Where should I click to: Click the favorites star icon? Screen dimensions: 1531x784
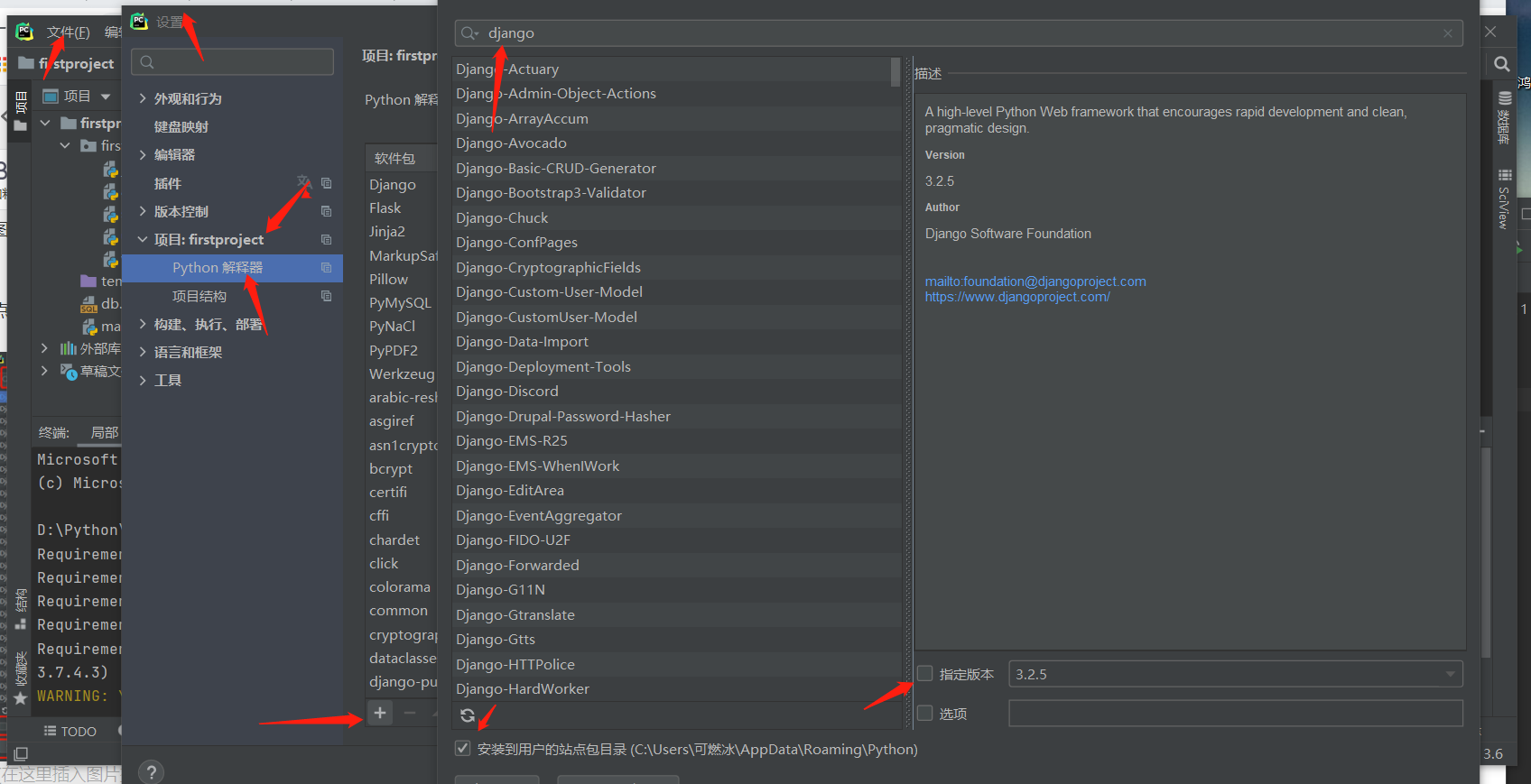pyautogui.click(x=20, y=698)
